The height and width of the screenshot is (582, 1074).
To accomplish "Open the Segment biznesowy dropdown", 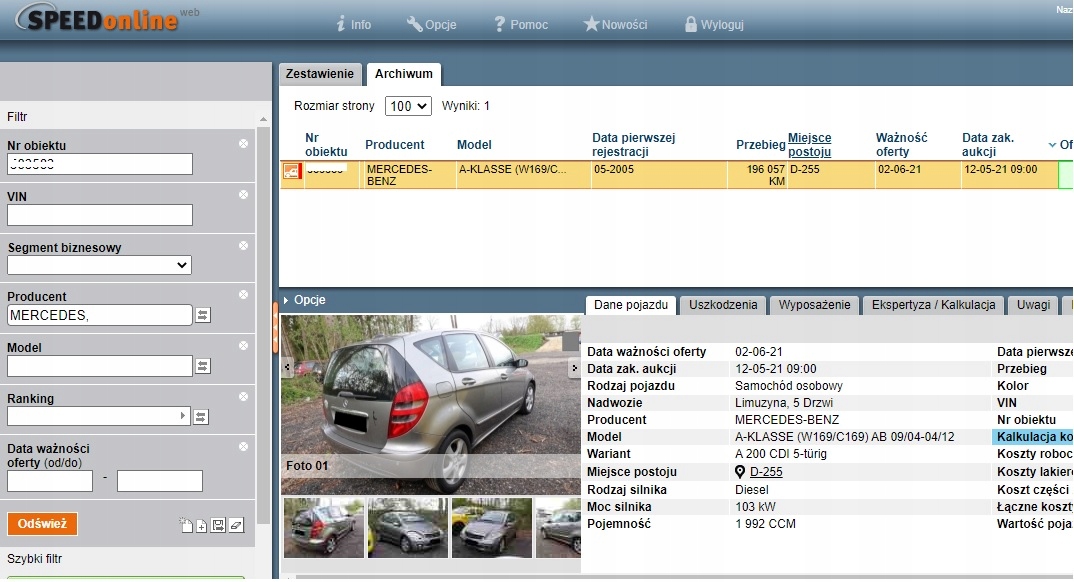I will 99,265.
